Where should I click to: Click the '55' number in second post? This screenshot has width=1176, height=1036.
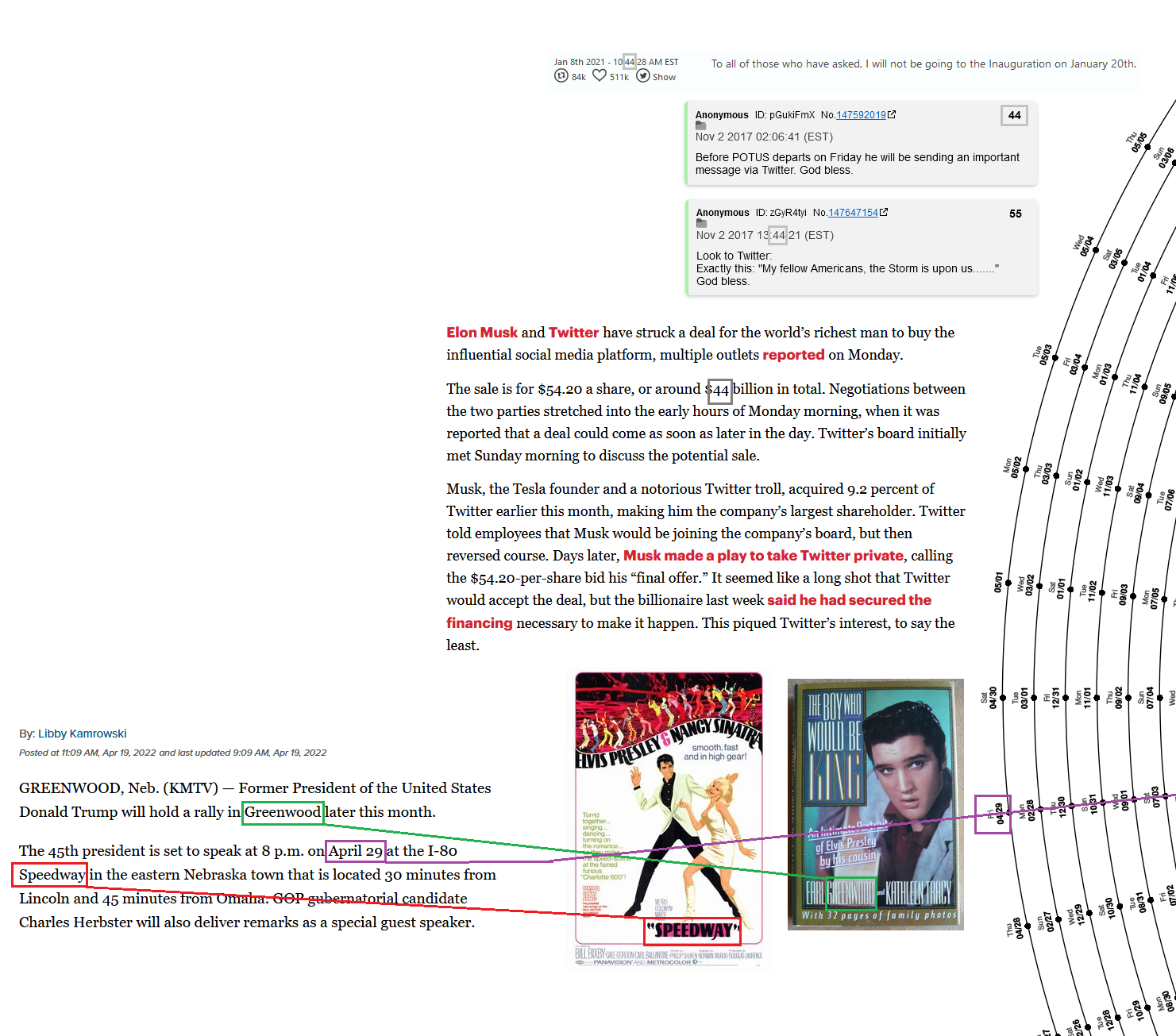click(1016, 214)
